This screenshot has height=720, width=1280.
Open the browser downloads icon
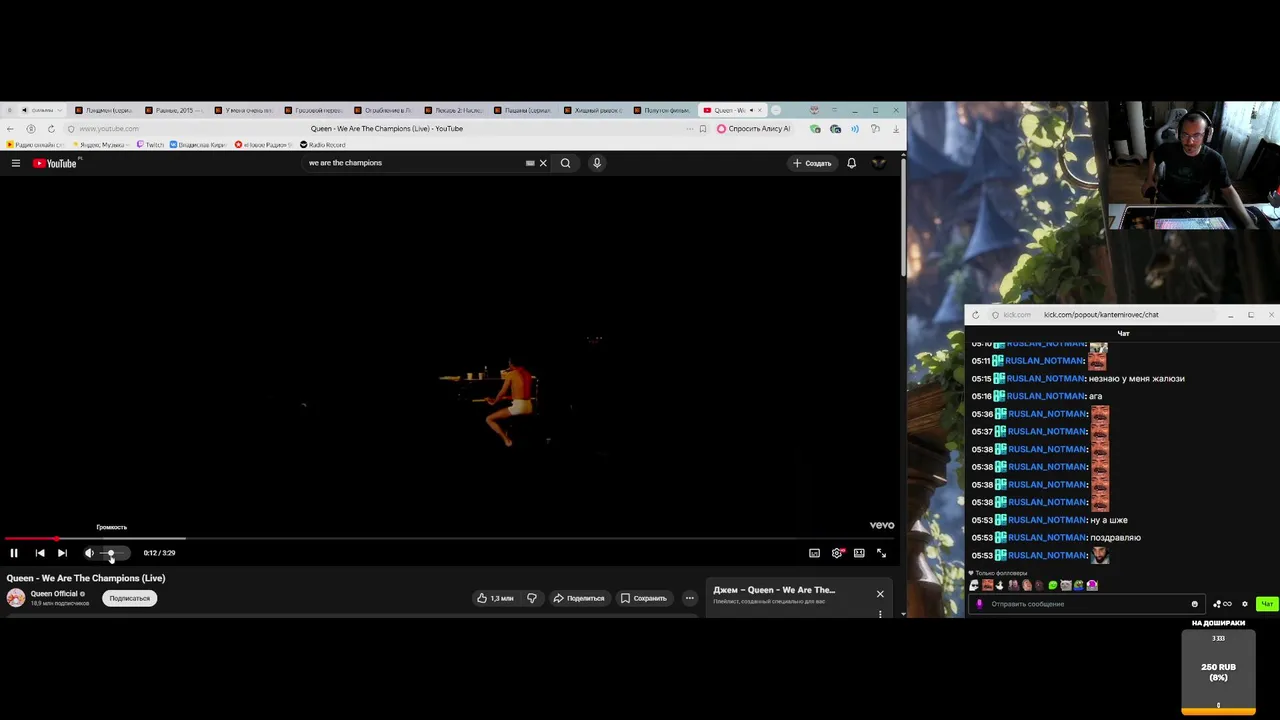click(x=895, y=129)
